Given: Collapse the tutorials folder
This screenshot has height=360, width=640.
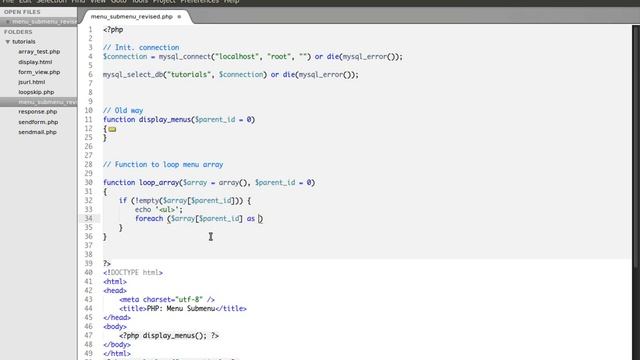Looking at the screenshot, I should [x=7, y=42].
